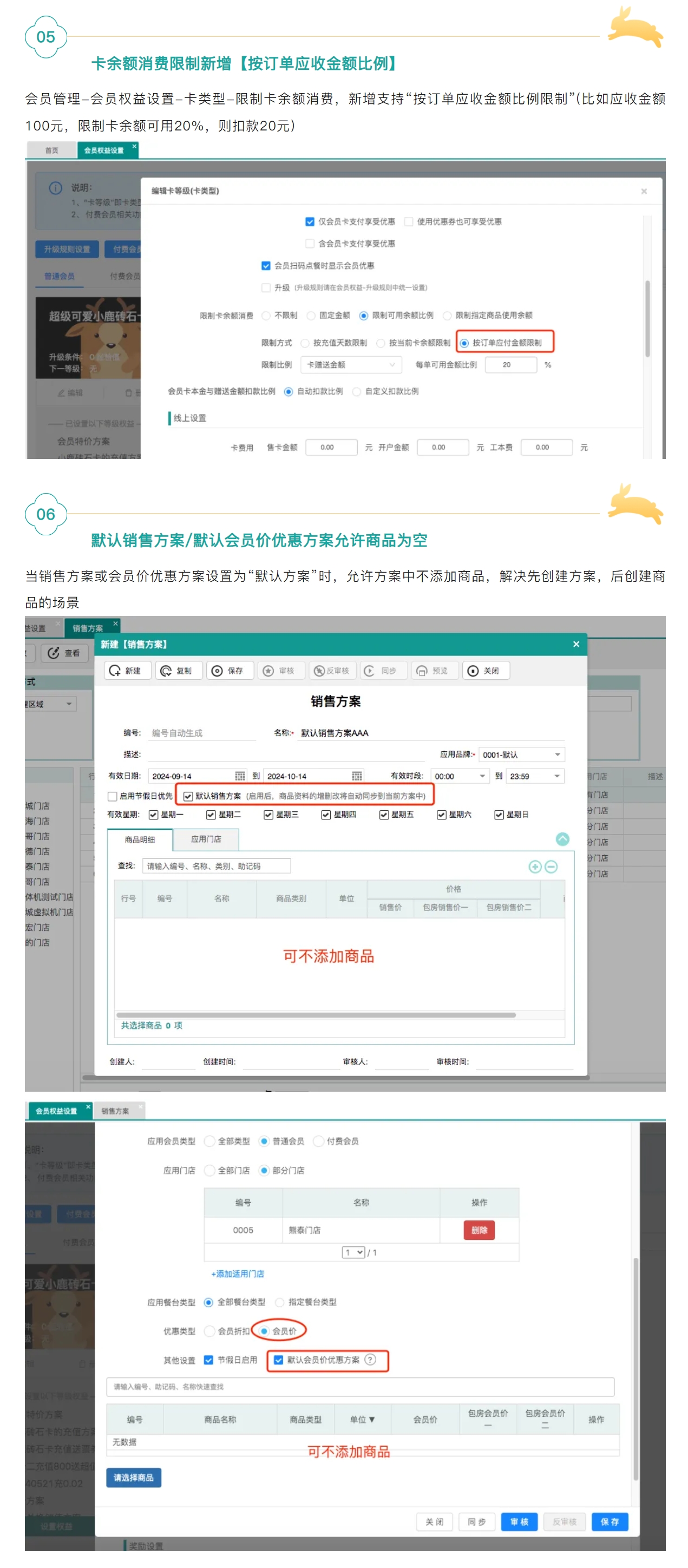Click the 查看 view button behind the dialog
The width and height of the screenshot is (688, 1568).
(64, 653)
